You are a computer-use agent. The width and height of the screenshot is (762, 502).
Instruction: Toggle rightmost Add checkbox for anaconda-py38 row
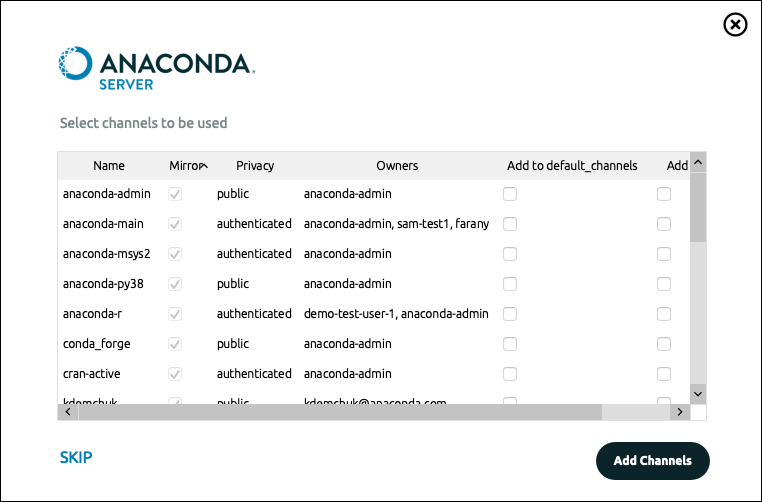click(x=664, y=284)
